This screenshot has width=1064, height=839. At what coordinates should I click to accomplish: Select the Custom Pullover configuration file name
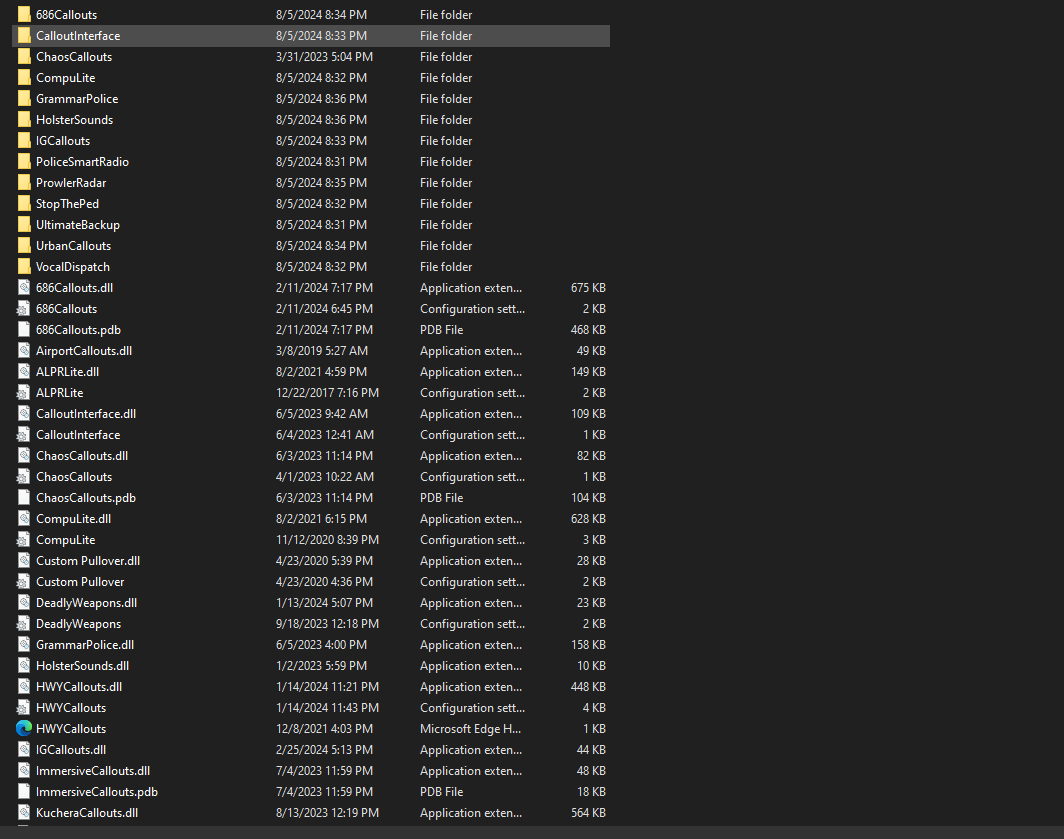point(80,582)
